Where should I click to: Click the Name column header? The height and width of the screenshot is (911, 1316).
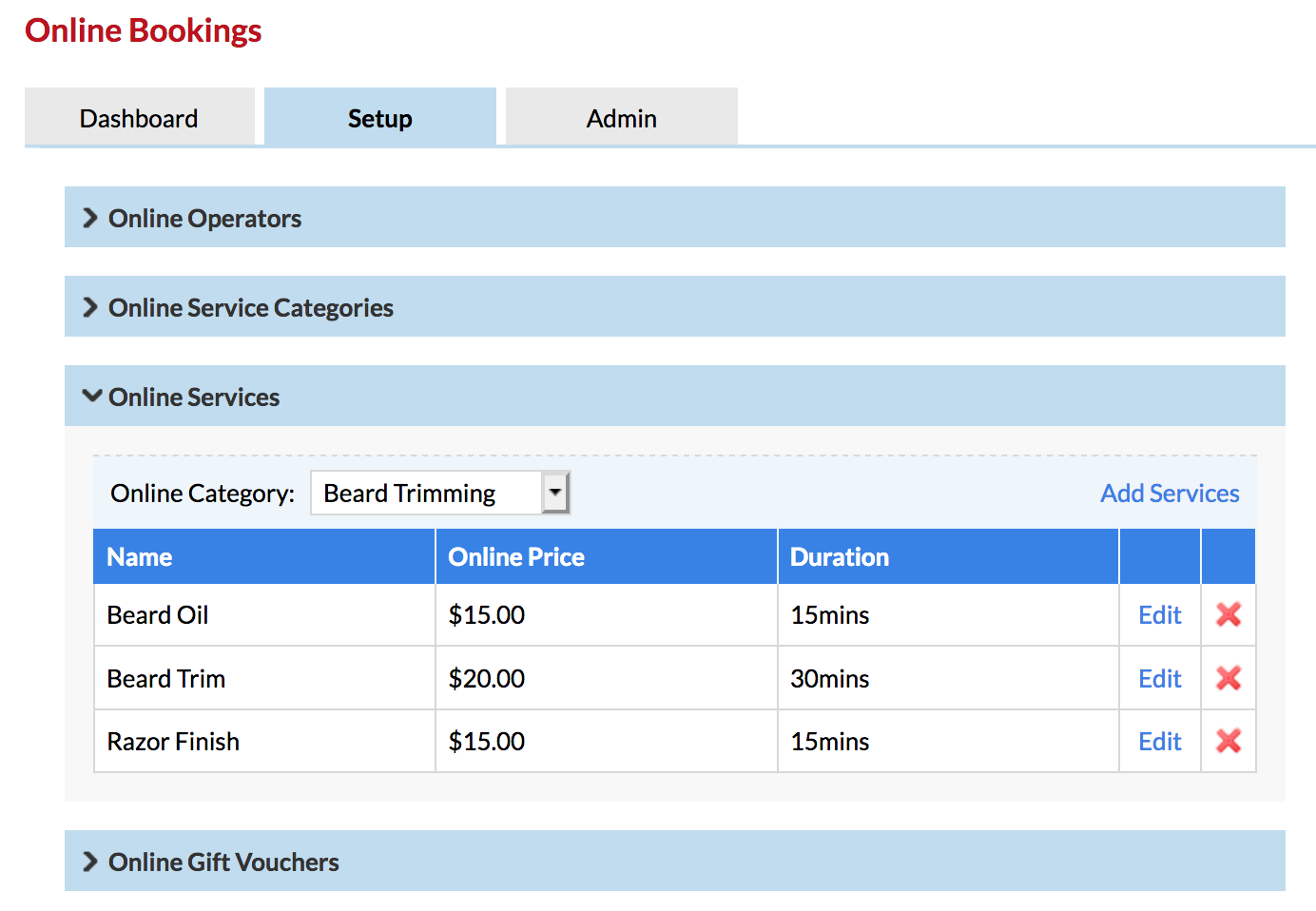point(140,556)
